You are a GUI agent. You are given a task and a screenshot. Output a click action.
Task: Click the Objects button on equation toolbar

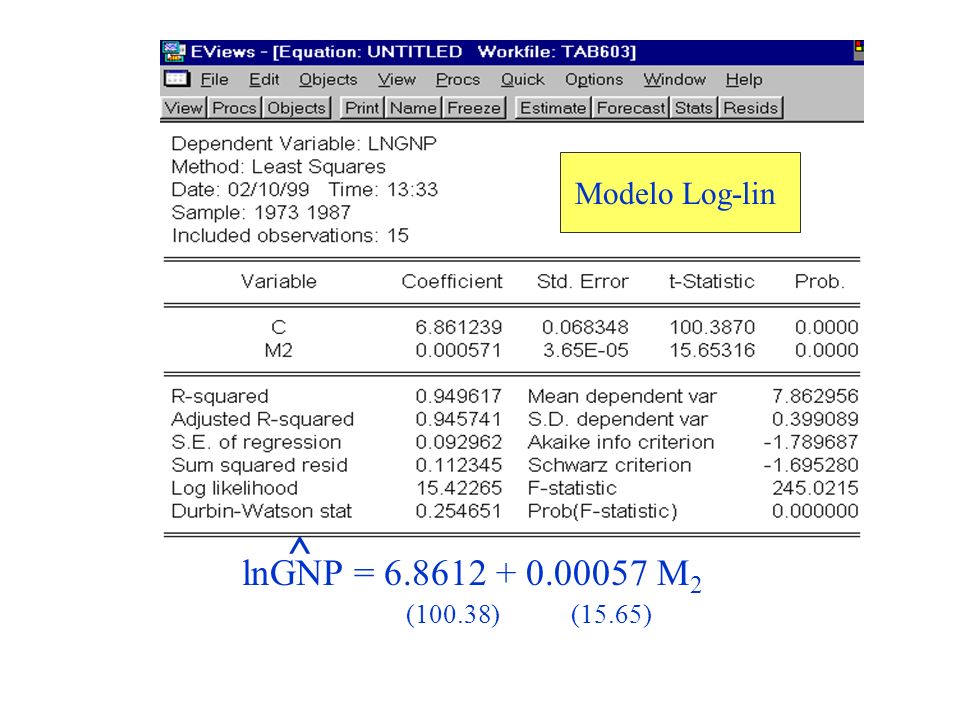tap(296, 108)
